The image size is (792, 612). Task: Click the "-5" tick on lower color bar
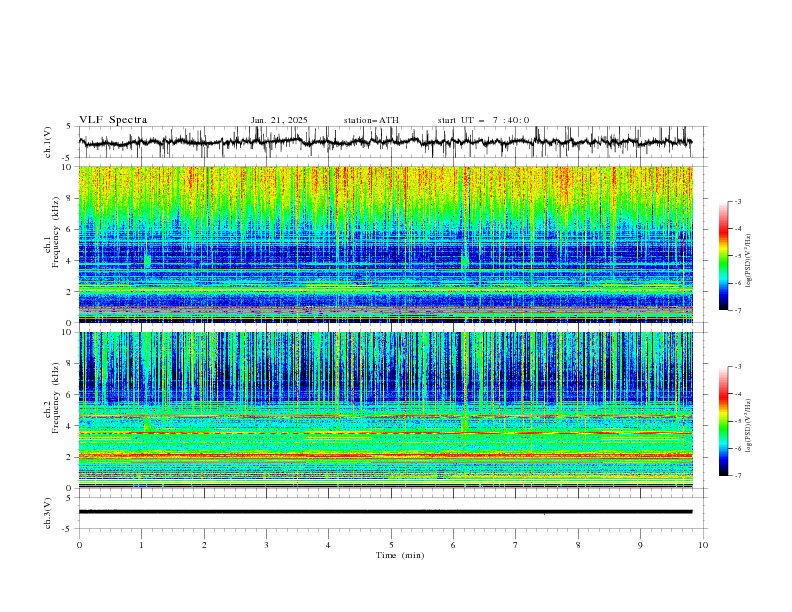737,421
